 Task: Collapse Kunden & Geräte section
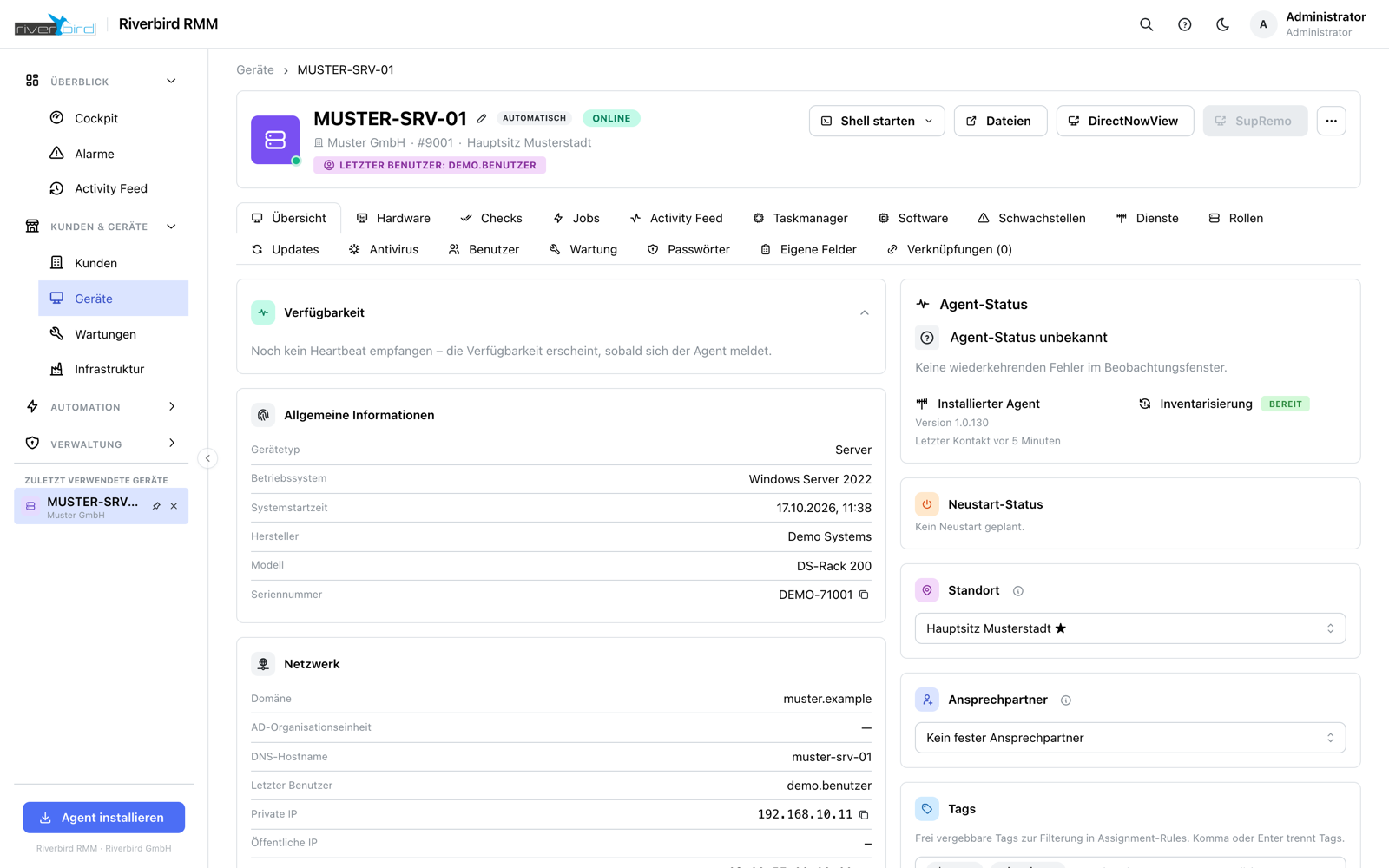tap(171, 227)
